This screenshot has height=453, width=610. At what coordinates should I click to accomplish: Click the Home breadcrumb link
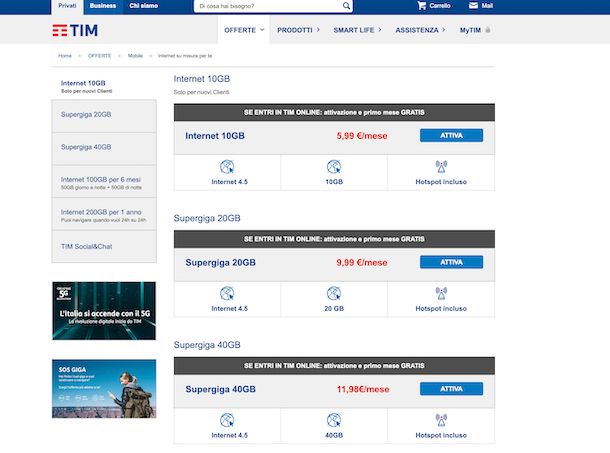(x=64, y=56)
